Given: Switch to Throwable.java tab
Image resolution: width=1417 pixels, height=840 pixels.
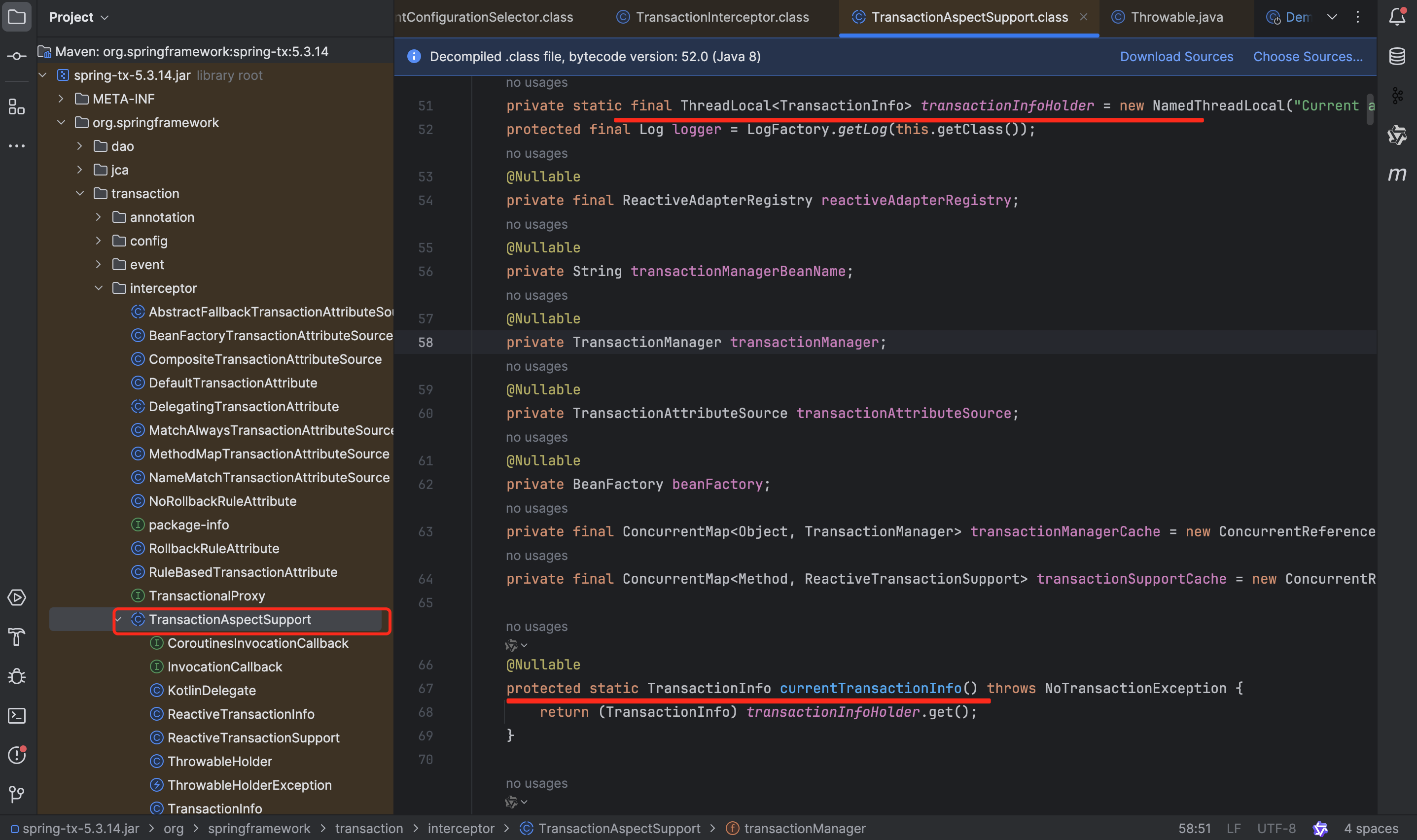Looking at the screenshot, I should coord(1176,17).
